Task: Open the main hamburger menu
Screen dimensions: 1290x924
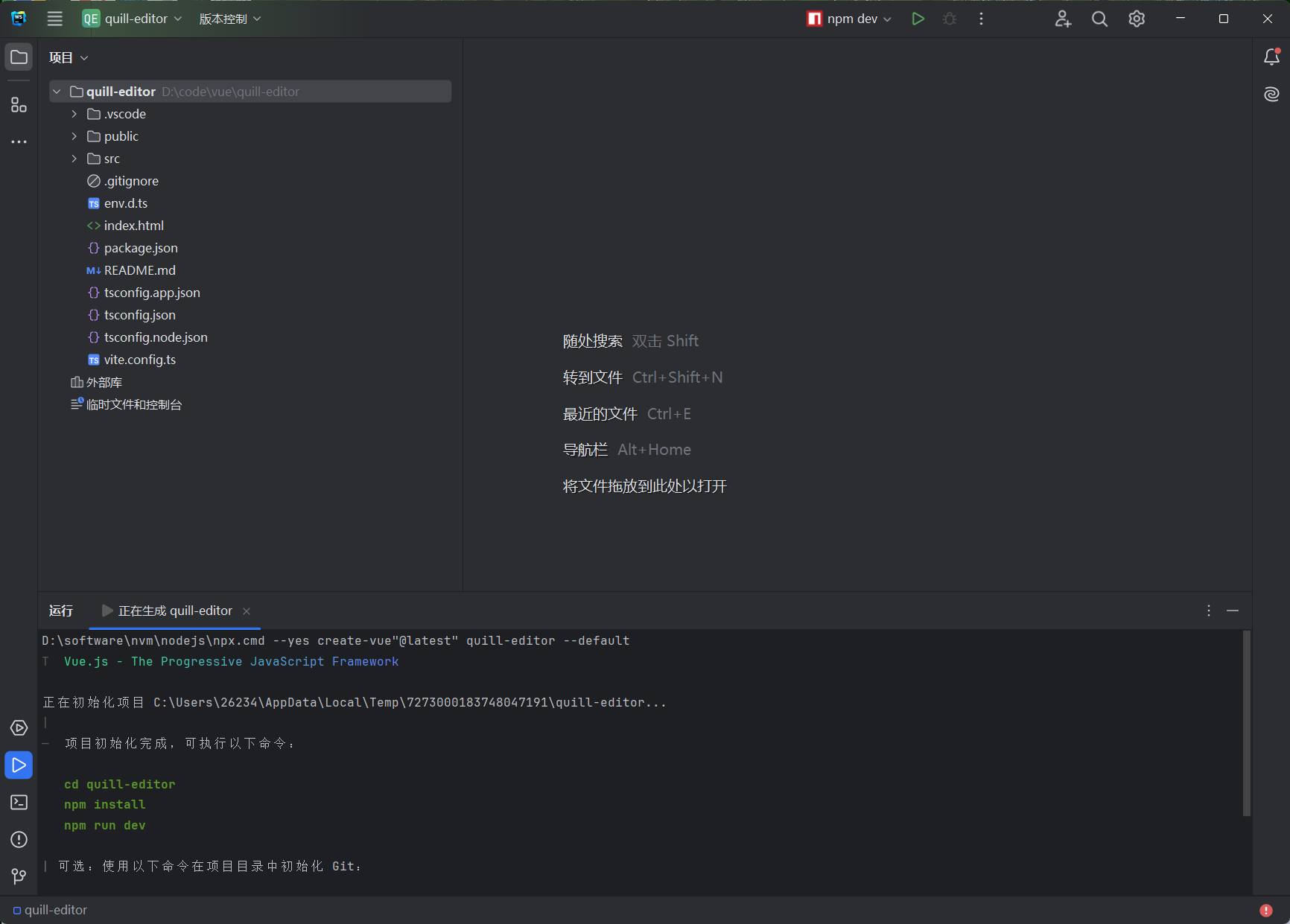Action: [55, 19]
